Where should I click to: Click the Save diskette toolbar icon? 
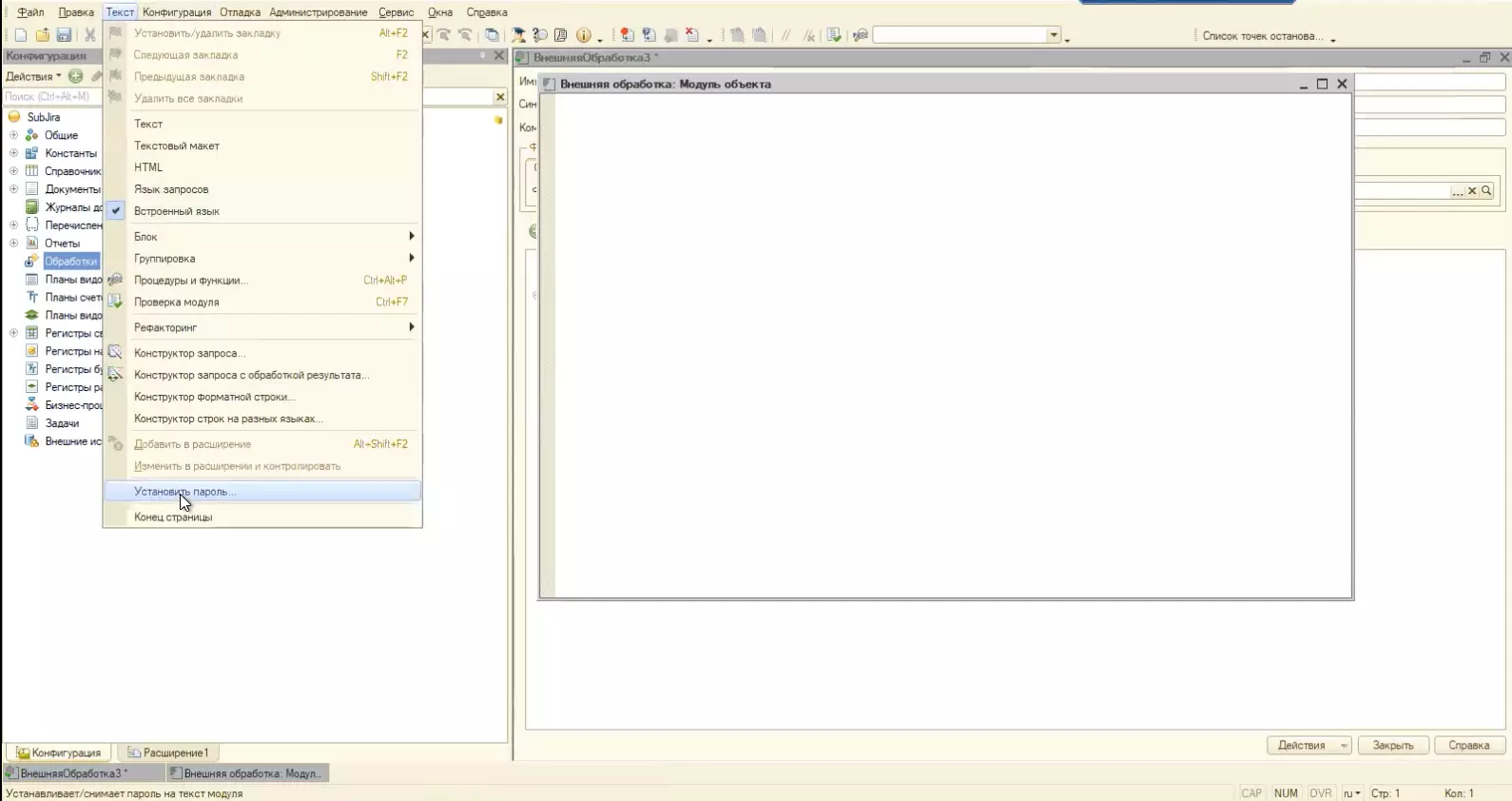(x=64, y=35)
